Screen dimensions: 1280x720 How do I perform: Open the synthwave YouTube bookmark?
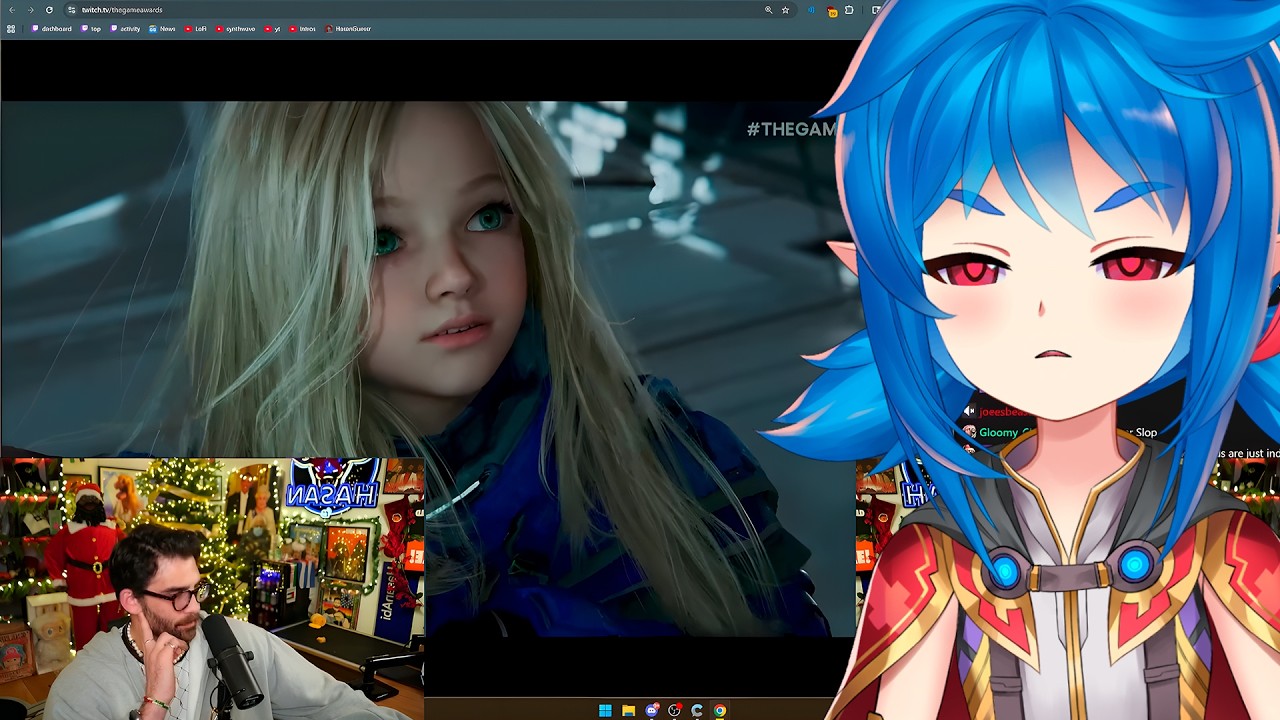(235, 29)
